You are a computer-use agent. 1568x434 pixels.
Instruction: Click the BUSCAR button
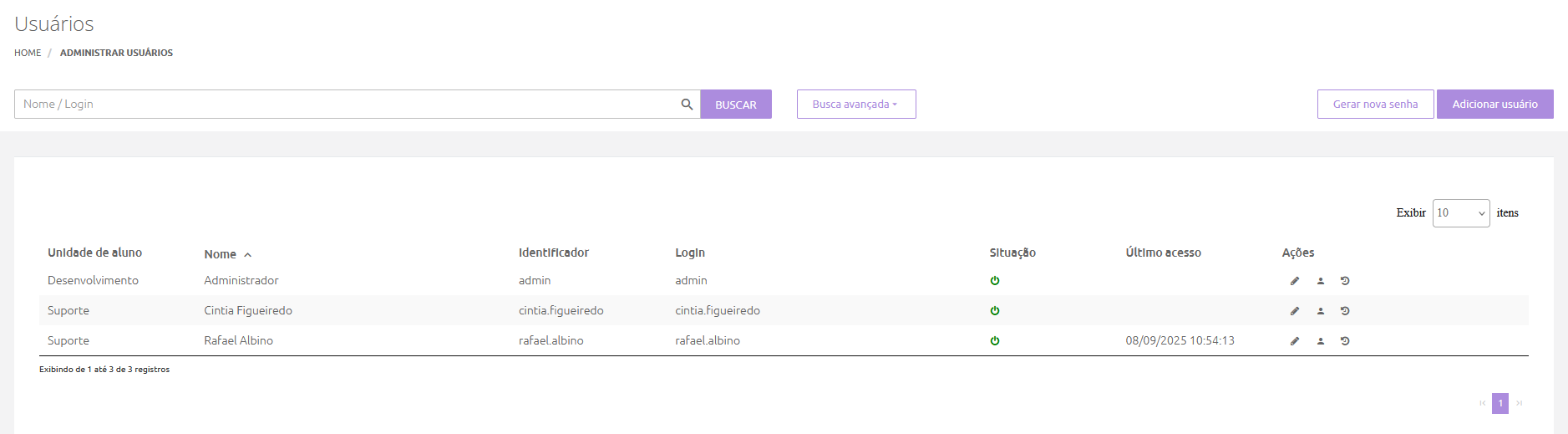click(x=735, y=105)
